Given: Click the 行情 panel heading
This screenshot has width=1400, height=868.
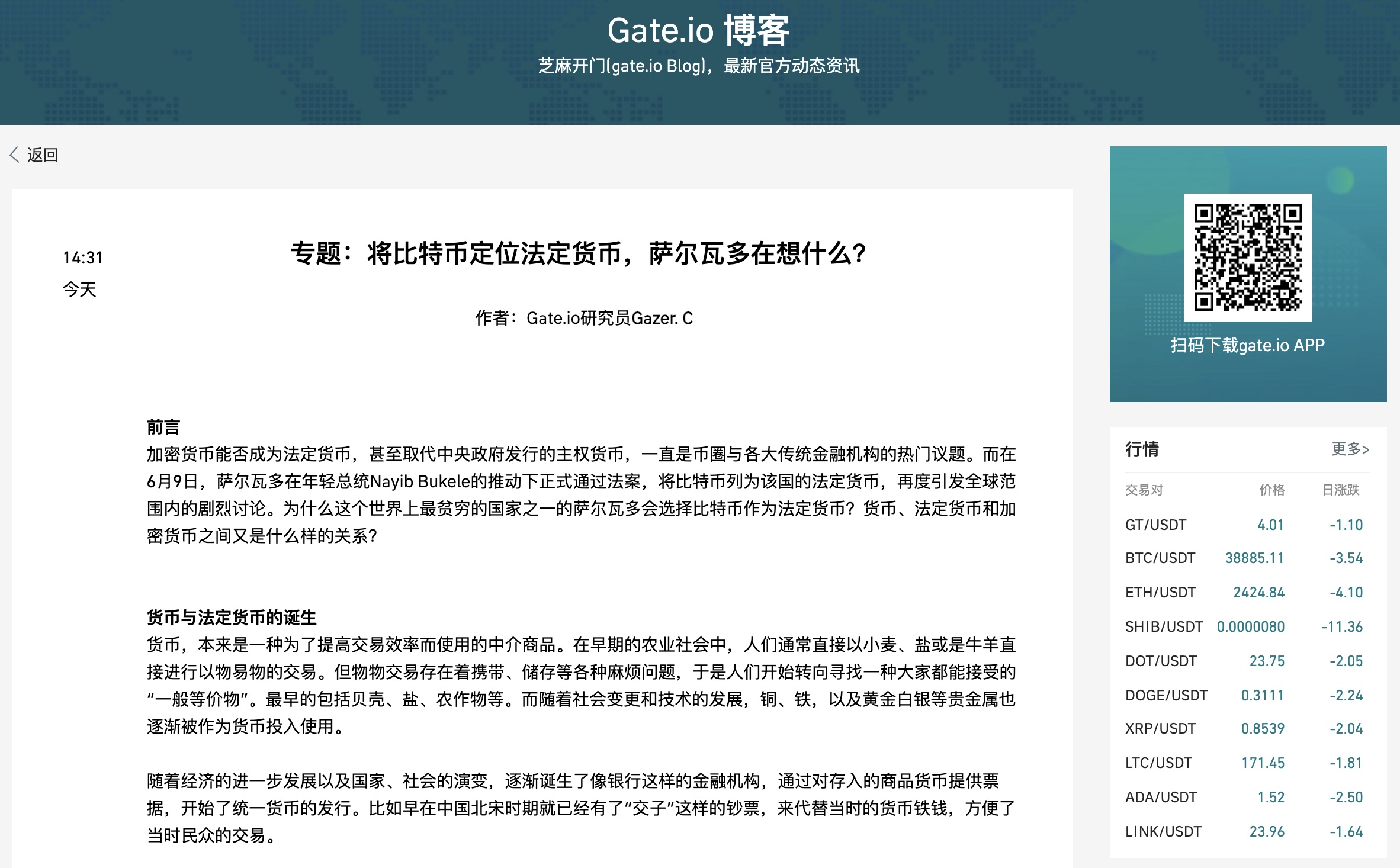Looking at the screenshot, I should click(1142, 449).
